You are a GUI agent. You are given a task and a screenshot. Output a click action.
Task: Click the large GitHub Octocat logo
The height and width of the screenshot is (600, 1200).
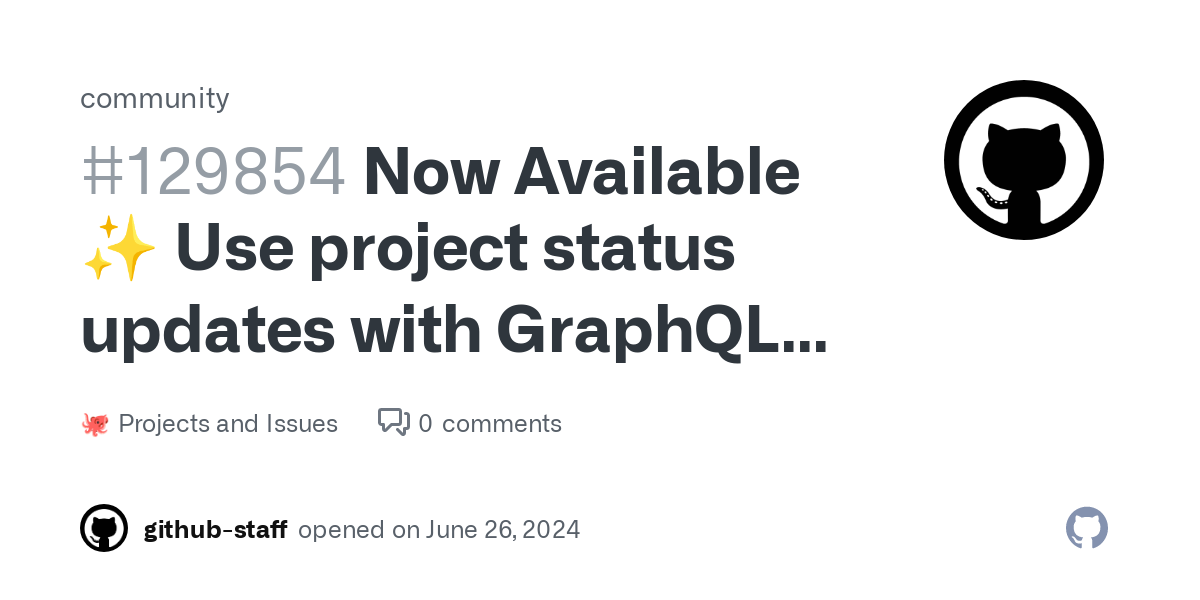(1024, 160)
